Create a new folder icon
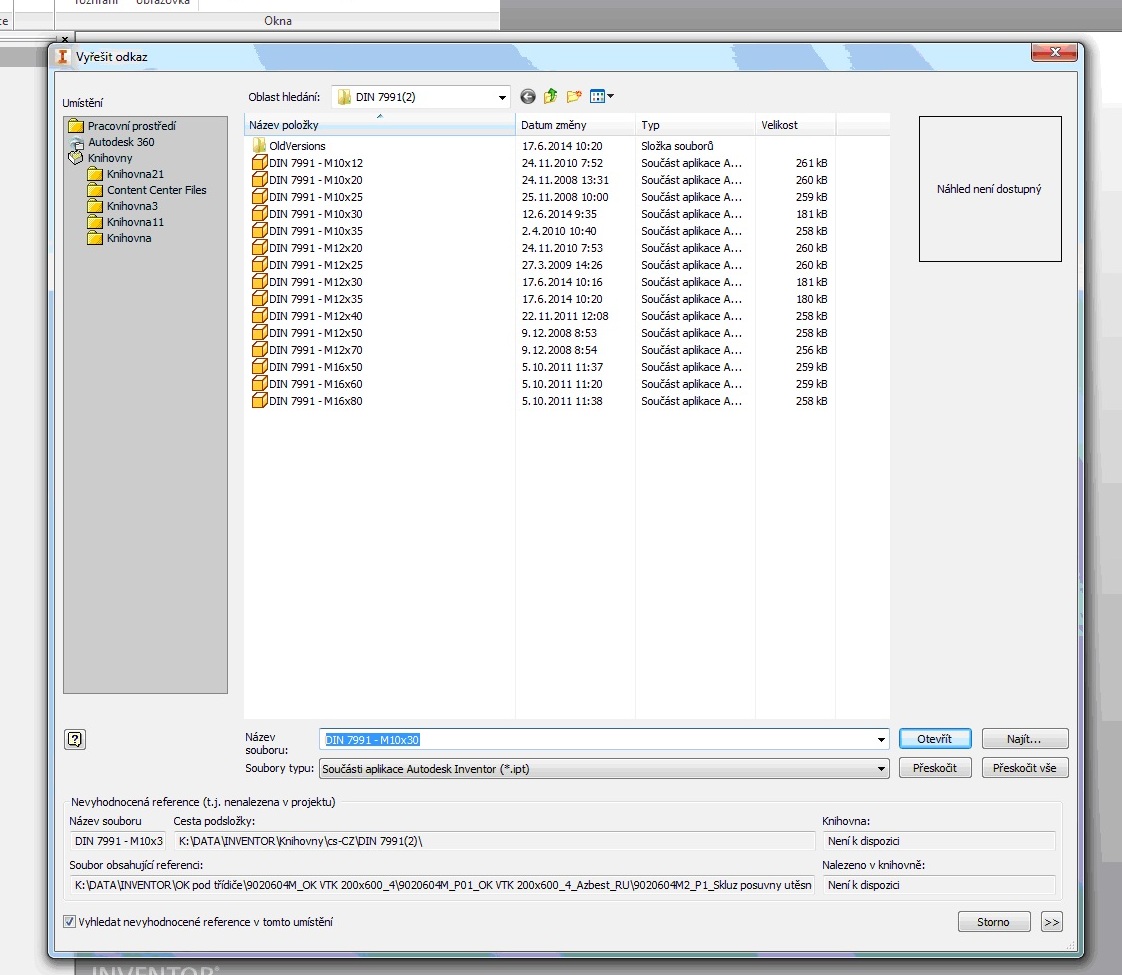This screenshot has height=975, width=1122. point(574,96)
